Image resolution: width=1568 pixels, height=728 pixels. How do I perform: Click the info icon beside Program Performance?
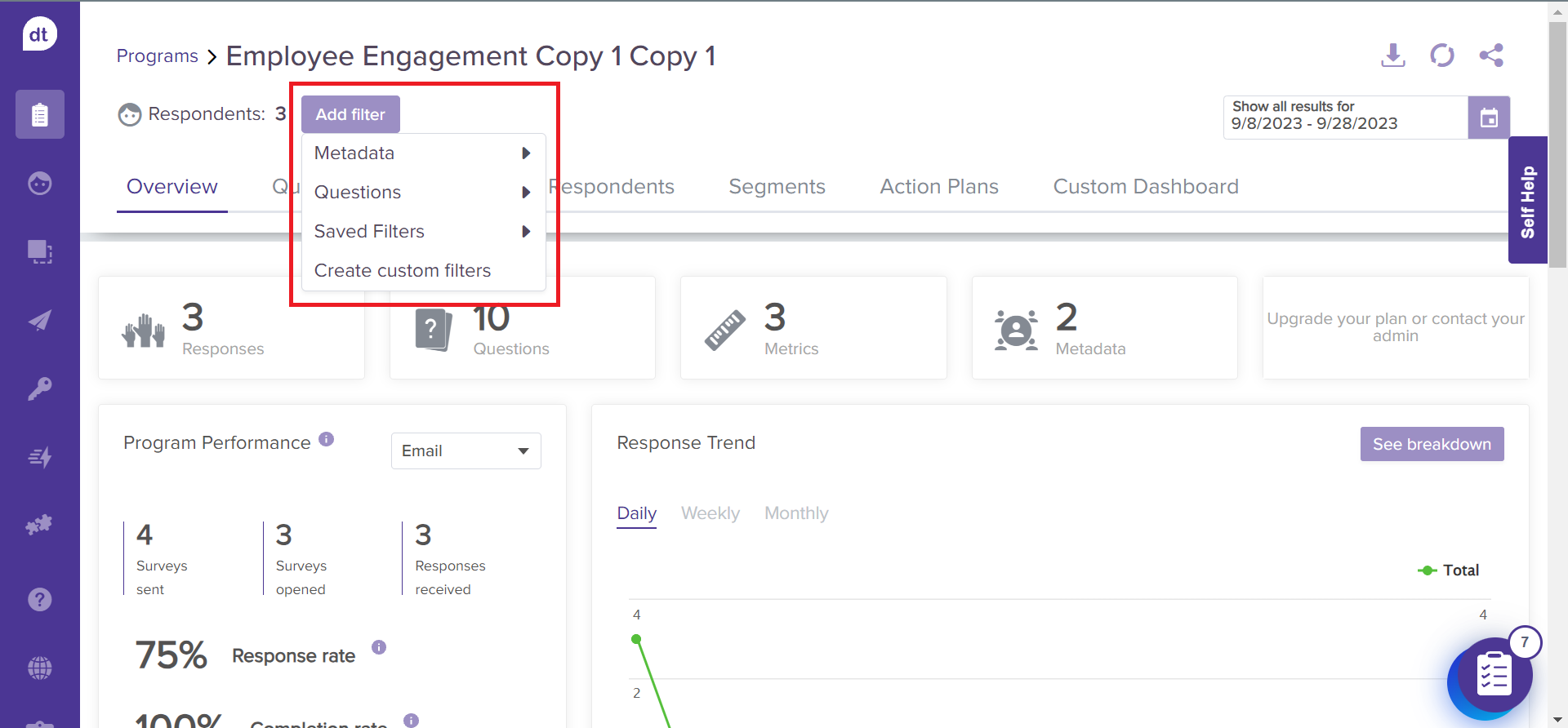(x=326, y=439)
